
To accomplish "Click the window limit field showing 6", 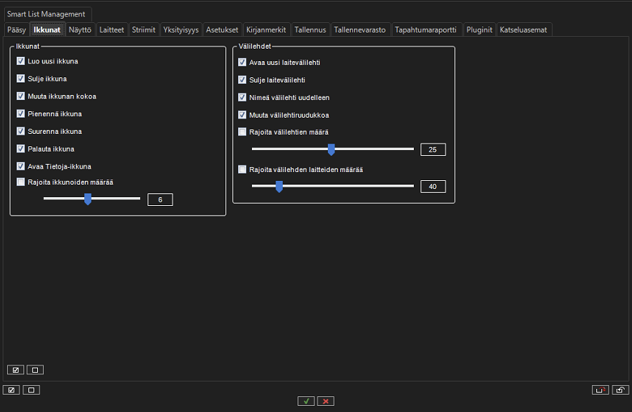I will click(x=160, y=200).
